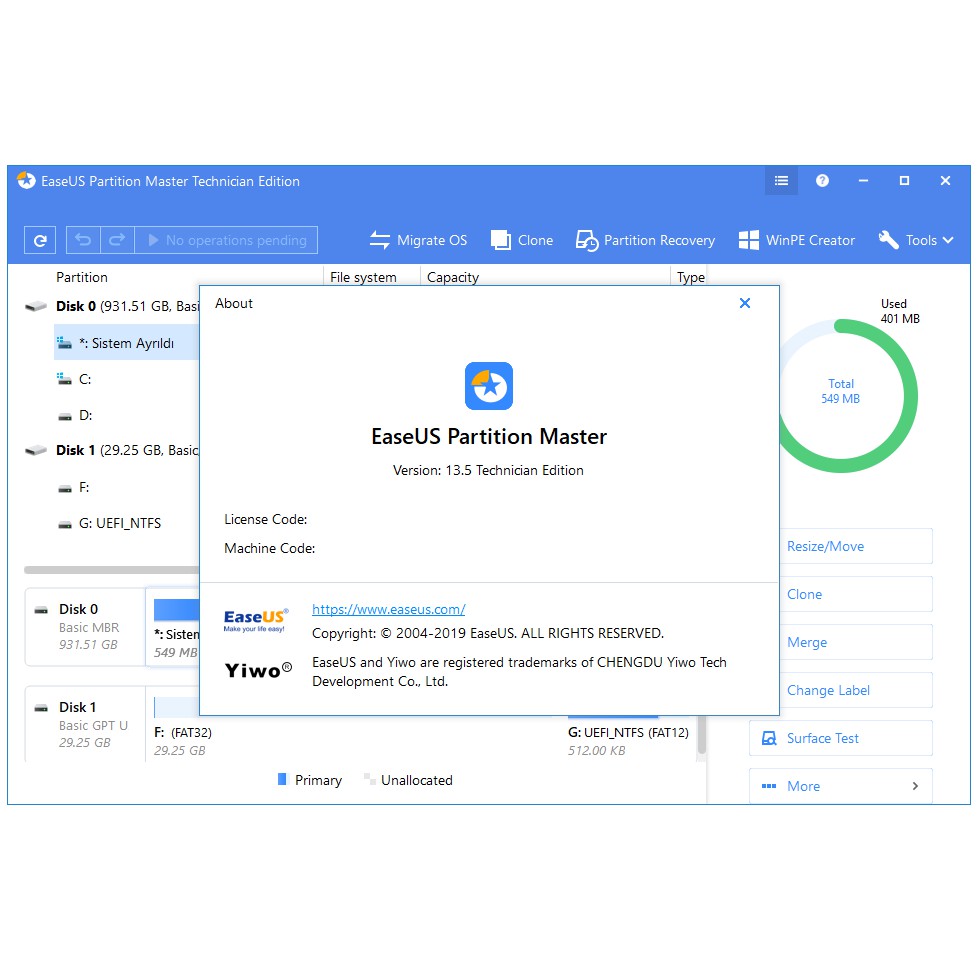The image size is (978, 978).
Task: Open the help question mark icon
Action: [x=822, y=181]
